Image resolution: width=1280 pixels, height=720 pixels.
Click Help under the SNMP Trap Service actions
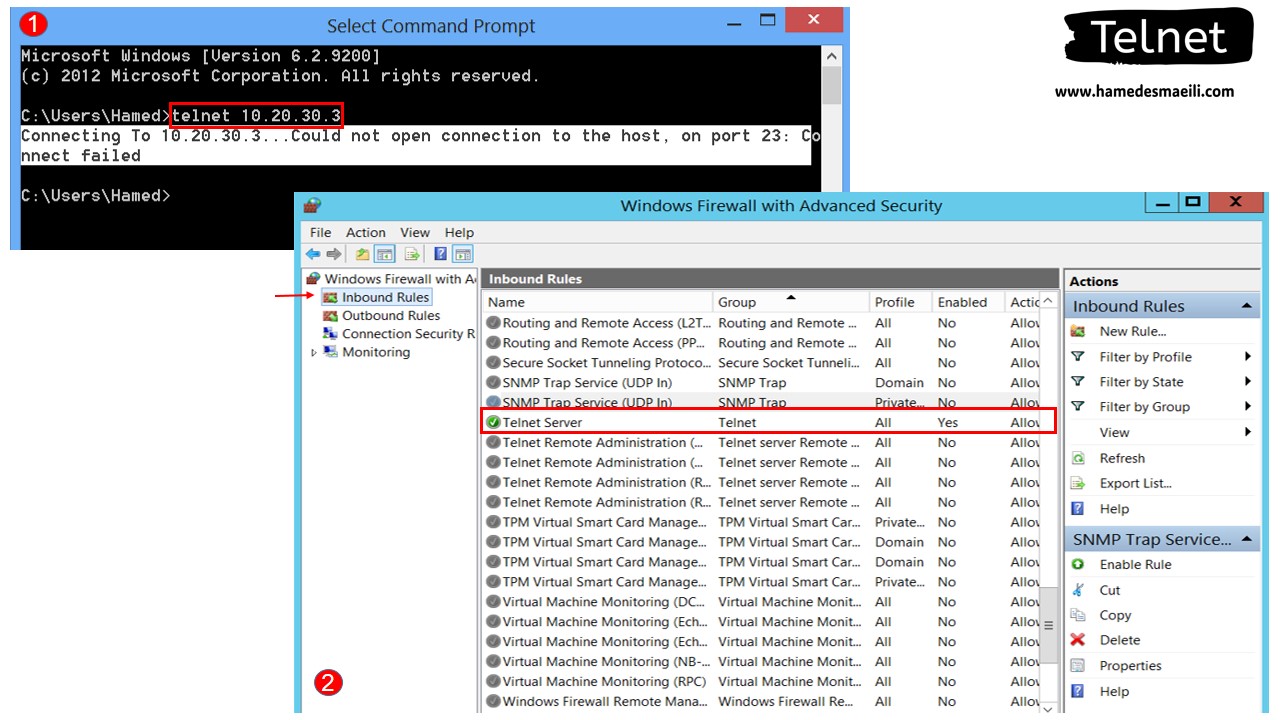[1114, 691]
